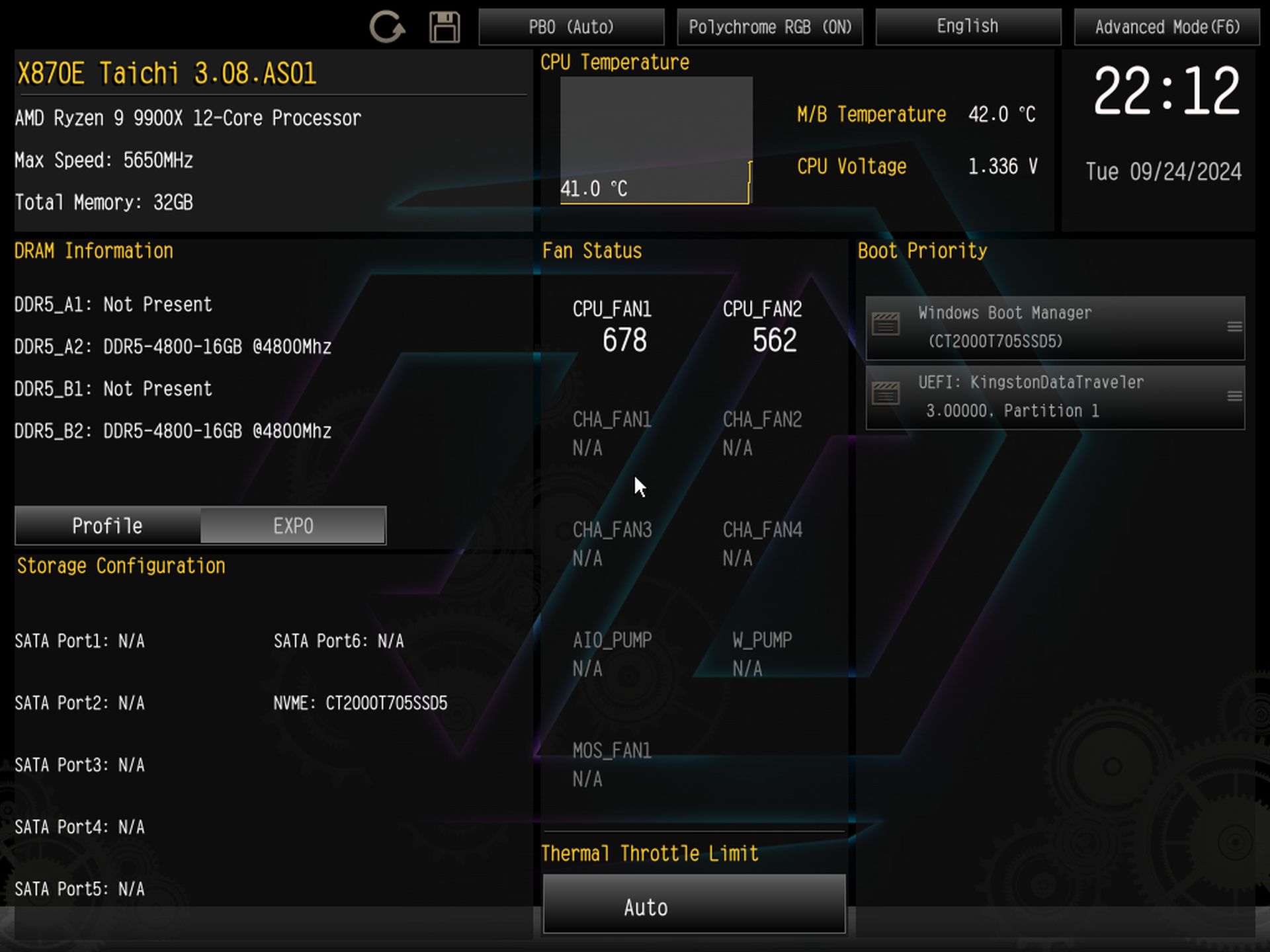
Task: Switch to Advanced Mode (F6)
Action: coord(1167,27)
